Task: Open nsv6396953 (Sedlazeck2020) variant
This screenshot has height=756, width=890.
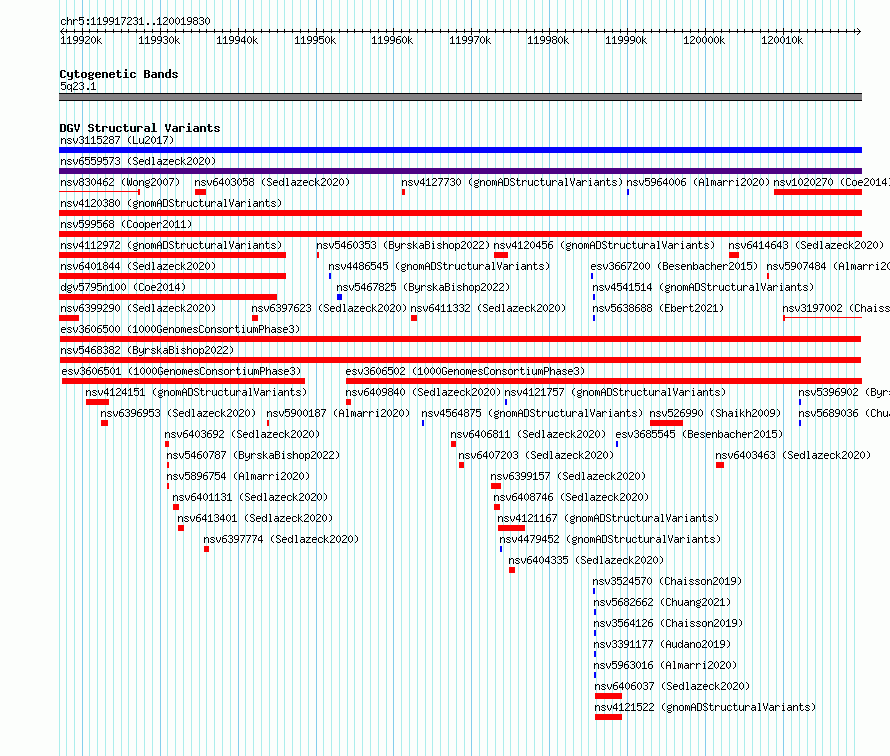Action: coord(178,413)
